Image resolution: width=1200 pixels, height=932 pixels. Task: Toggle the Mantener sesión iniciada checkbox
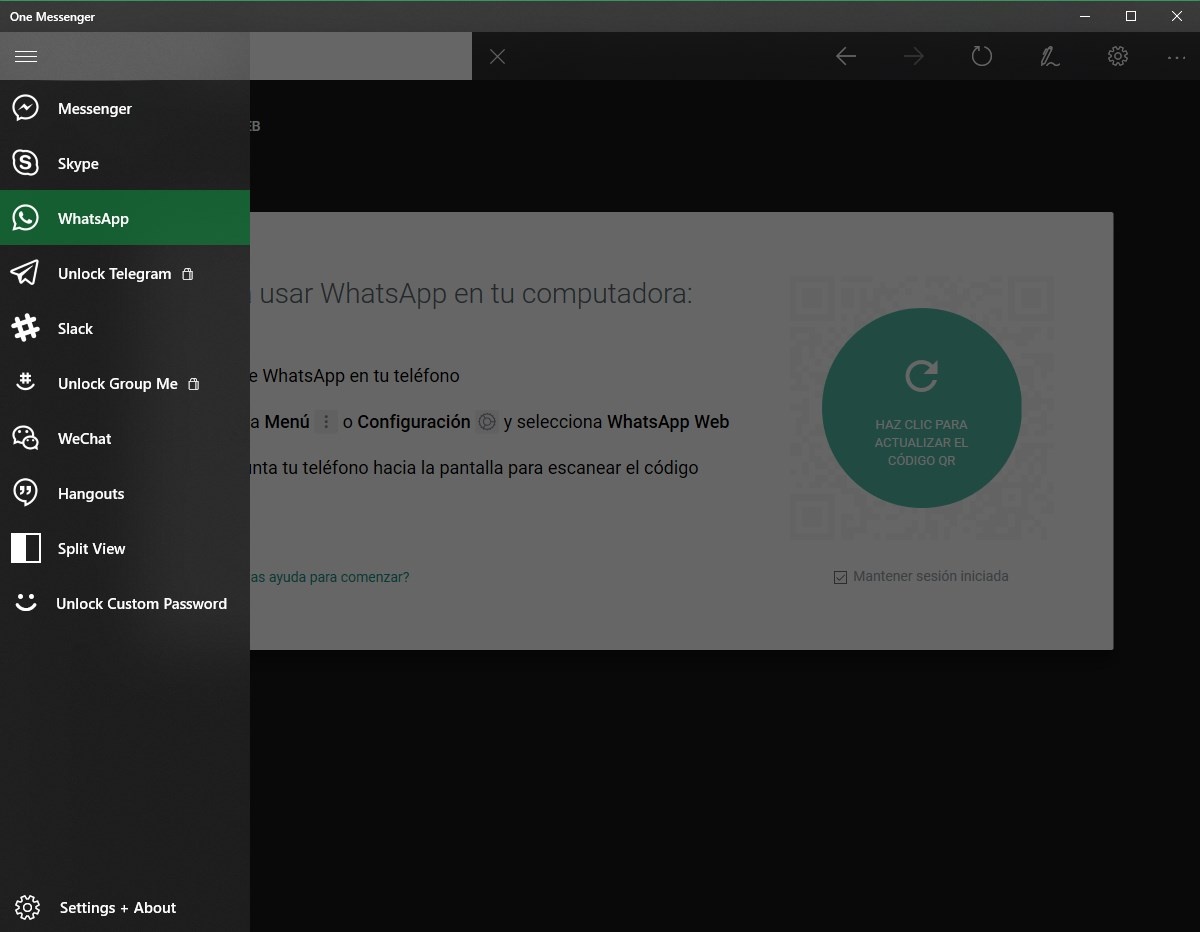(x=840, y=577)
